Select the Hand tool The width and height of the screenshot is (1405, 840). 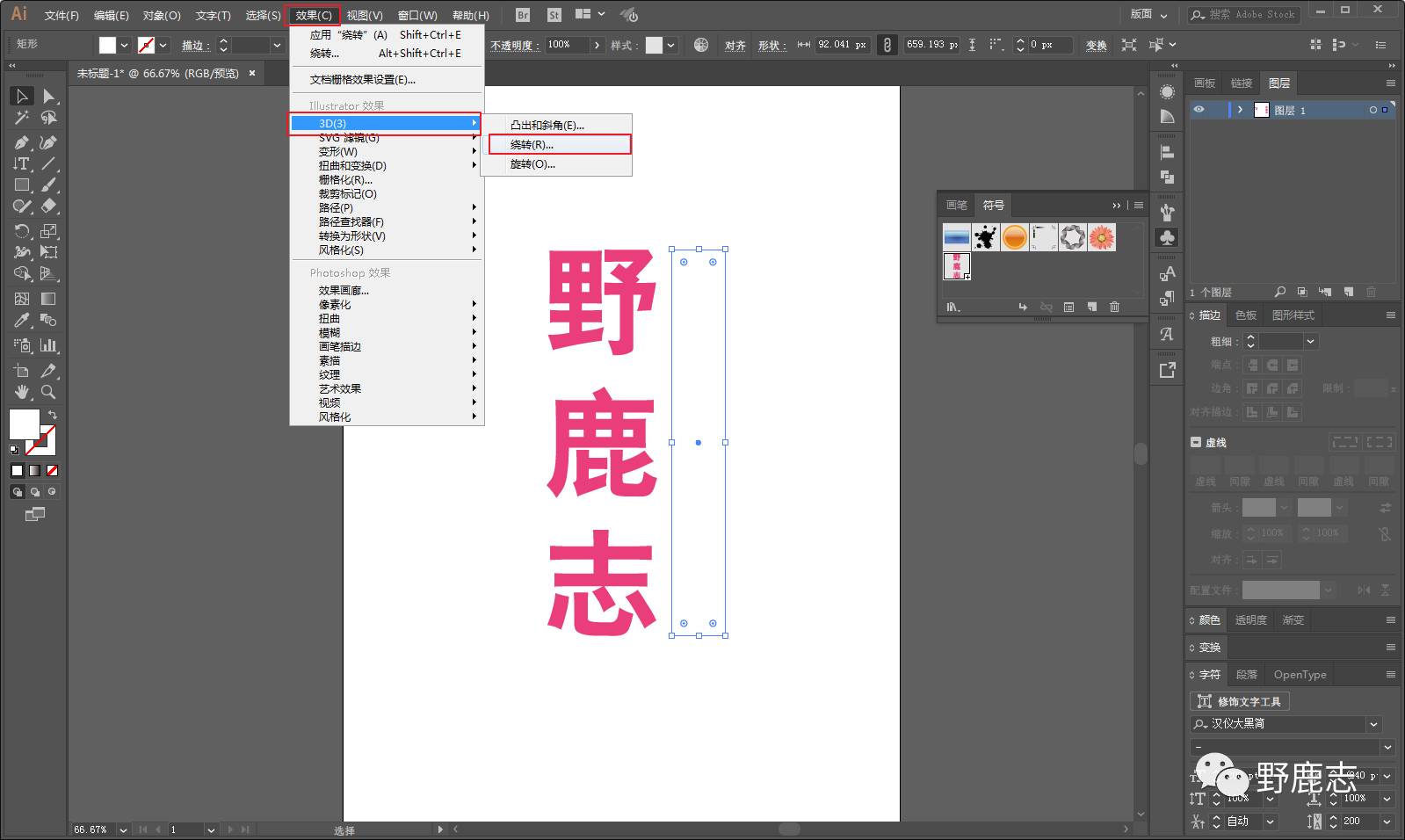(x=22, y=392)
